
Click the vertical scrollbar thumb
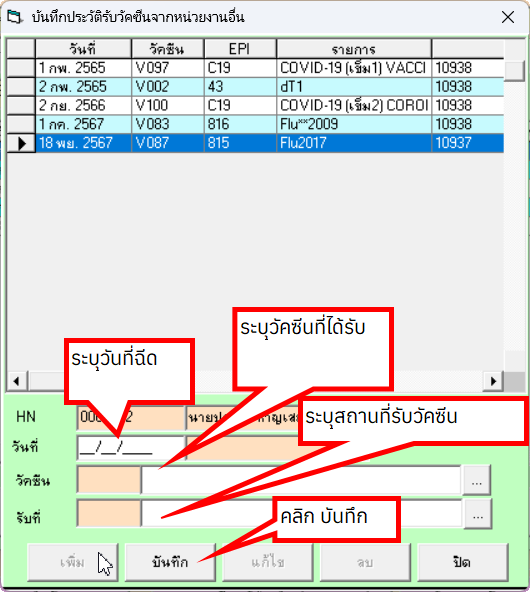tap(514, 71)
